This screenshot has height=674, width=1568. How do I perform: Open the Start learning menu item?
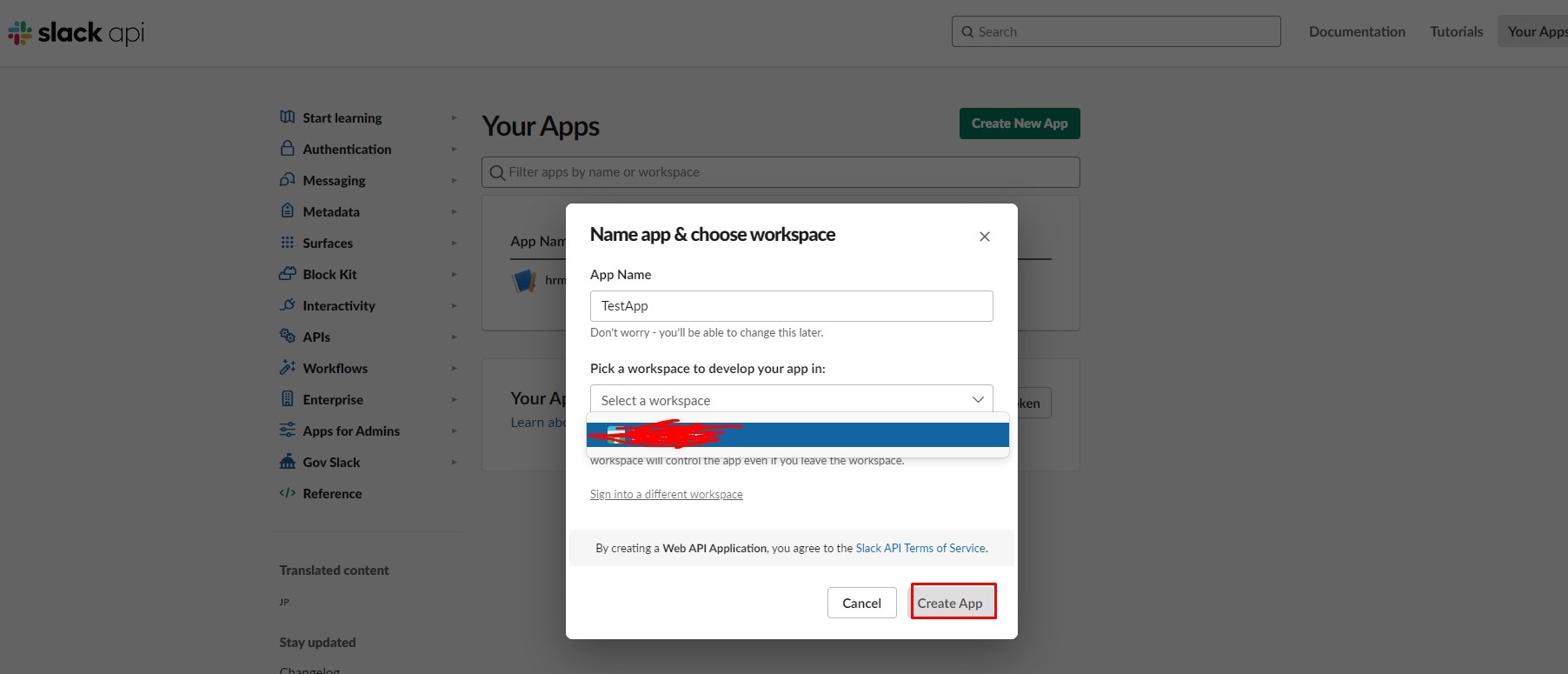[342, 118]
